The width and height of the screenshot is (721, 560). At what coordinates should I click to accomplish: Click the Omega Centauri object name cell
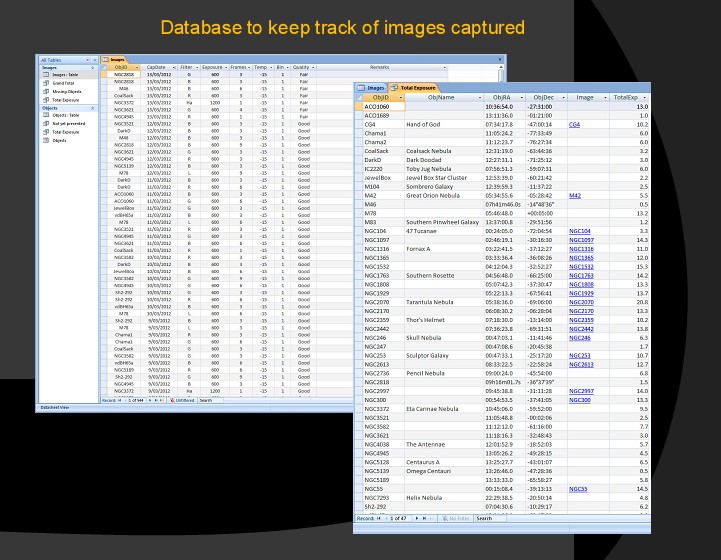click(444, 471)
